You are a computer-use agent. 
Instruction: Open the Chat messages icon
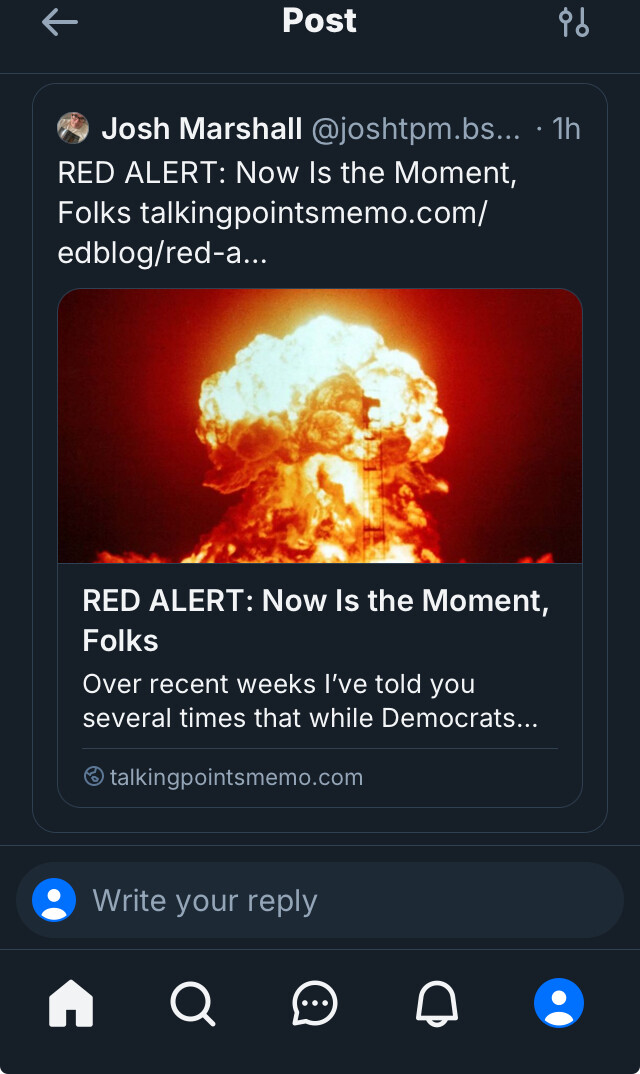[x=315, y=1003]
